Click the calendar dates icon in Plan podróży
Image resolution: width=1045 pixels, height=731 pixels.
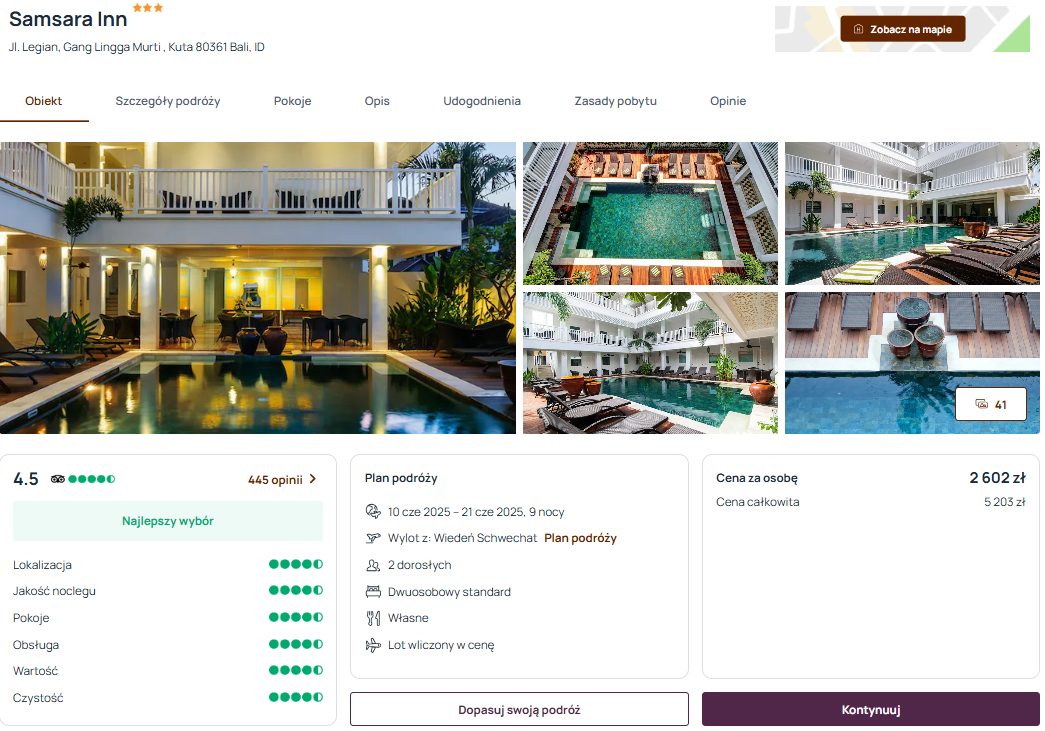373,511
